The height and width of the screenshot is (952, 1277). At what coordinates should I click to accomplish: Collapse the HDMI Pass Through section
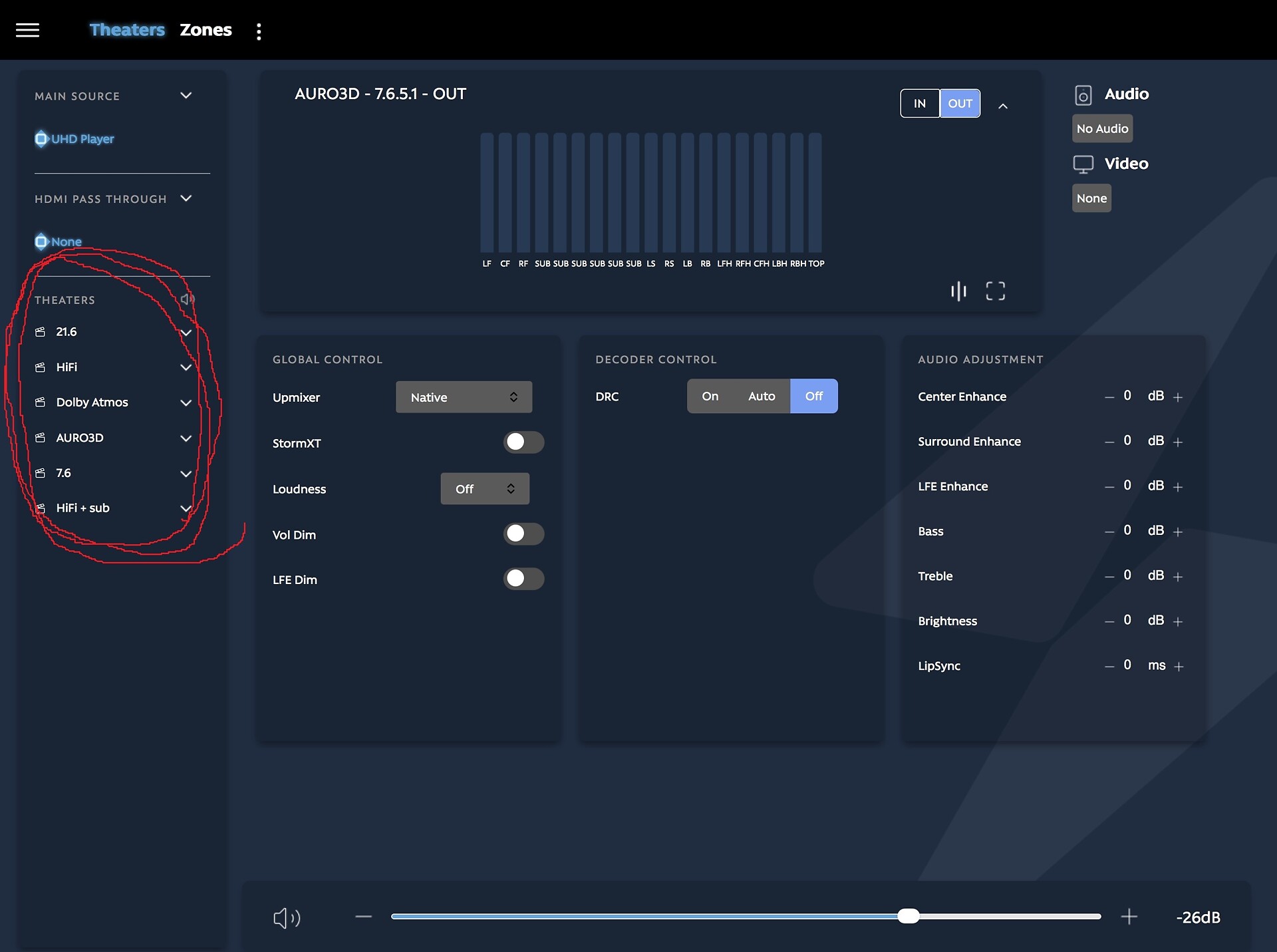click(x=186, y=198)
